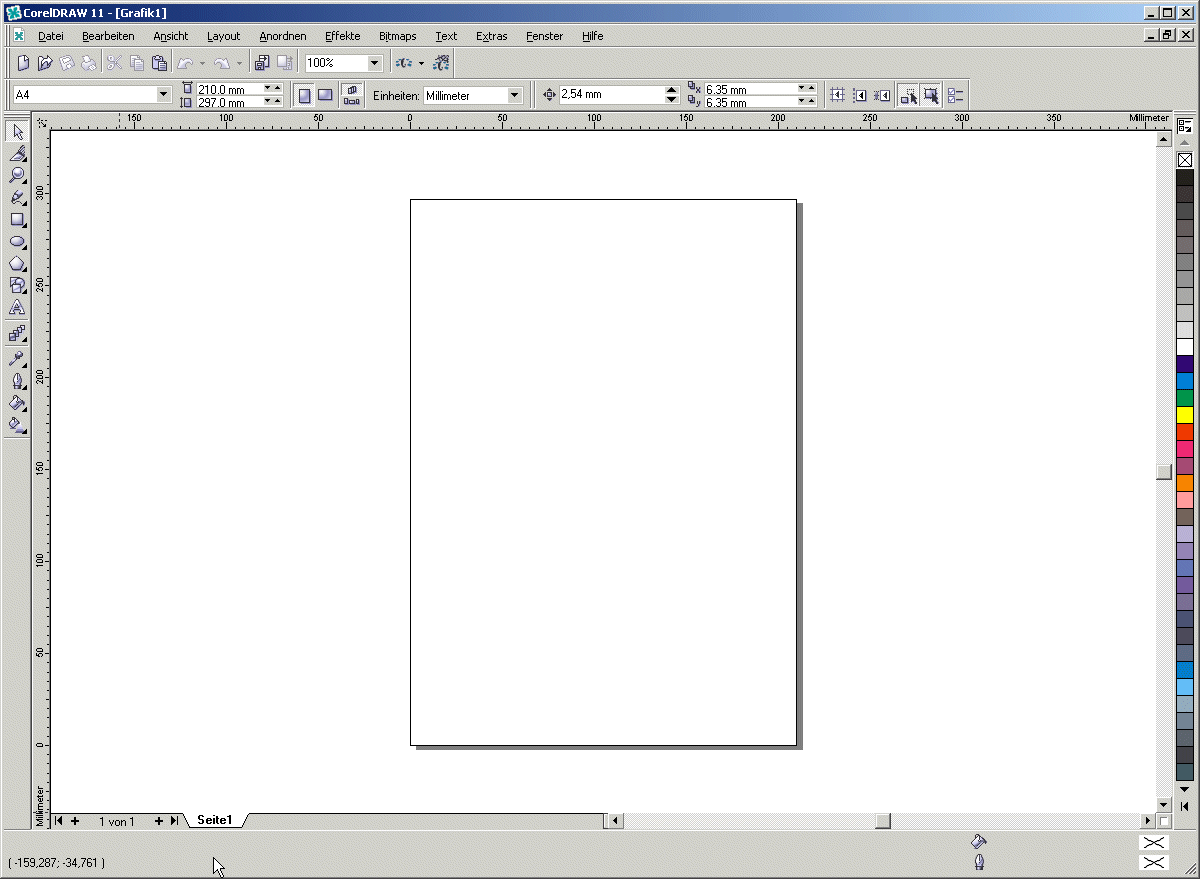
Task: Select the Basic Shapes tool
Action: point(17,285)
